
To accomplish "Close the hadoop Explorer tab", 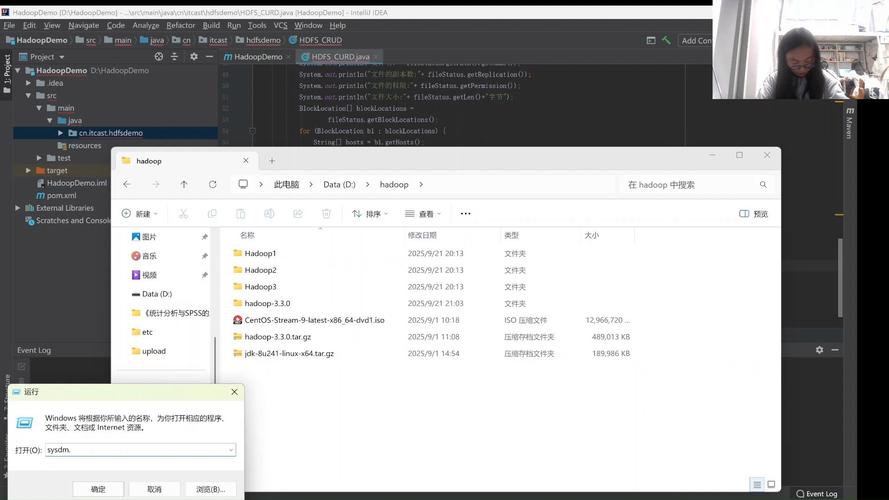I will [245, 161].
